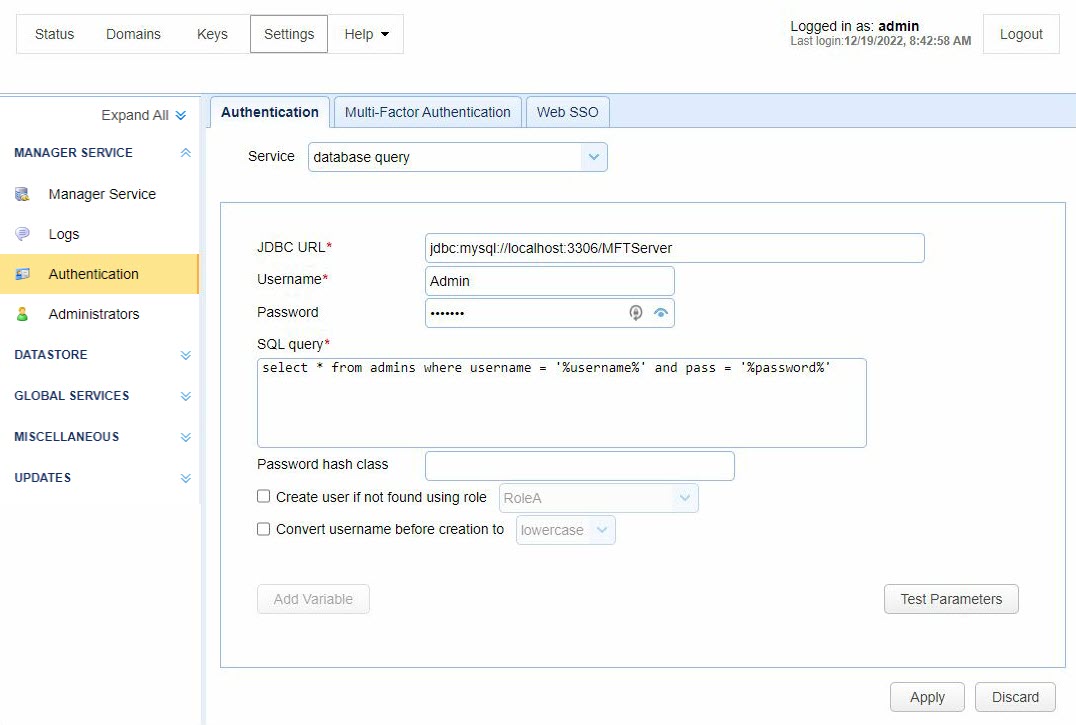The image size is (1076, 725).
Task: Switch to Multi-Factor Authentication tab
Action: click(x=427, y=112)
